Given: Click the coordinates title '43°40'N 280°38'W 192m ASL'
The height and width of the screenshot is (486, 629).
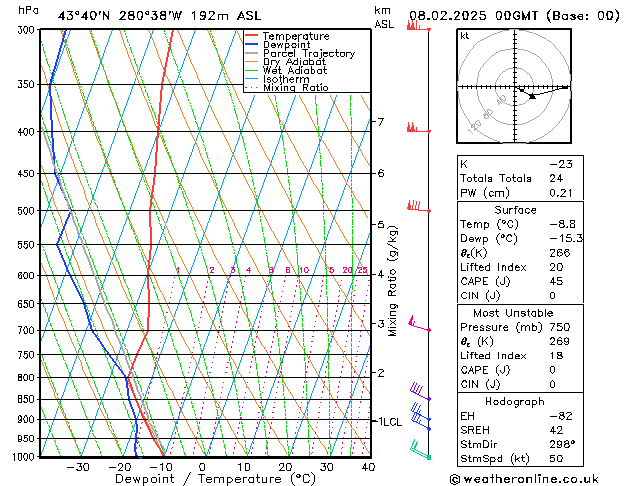Looking at the screenshot, I should [159, 16].
